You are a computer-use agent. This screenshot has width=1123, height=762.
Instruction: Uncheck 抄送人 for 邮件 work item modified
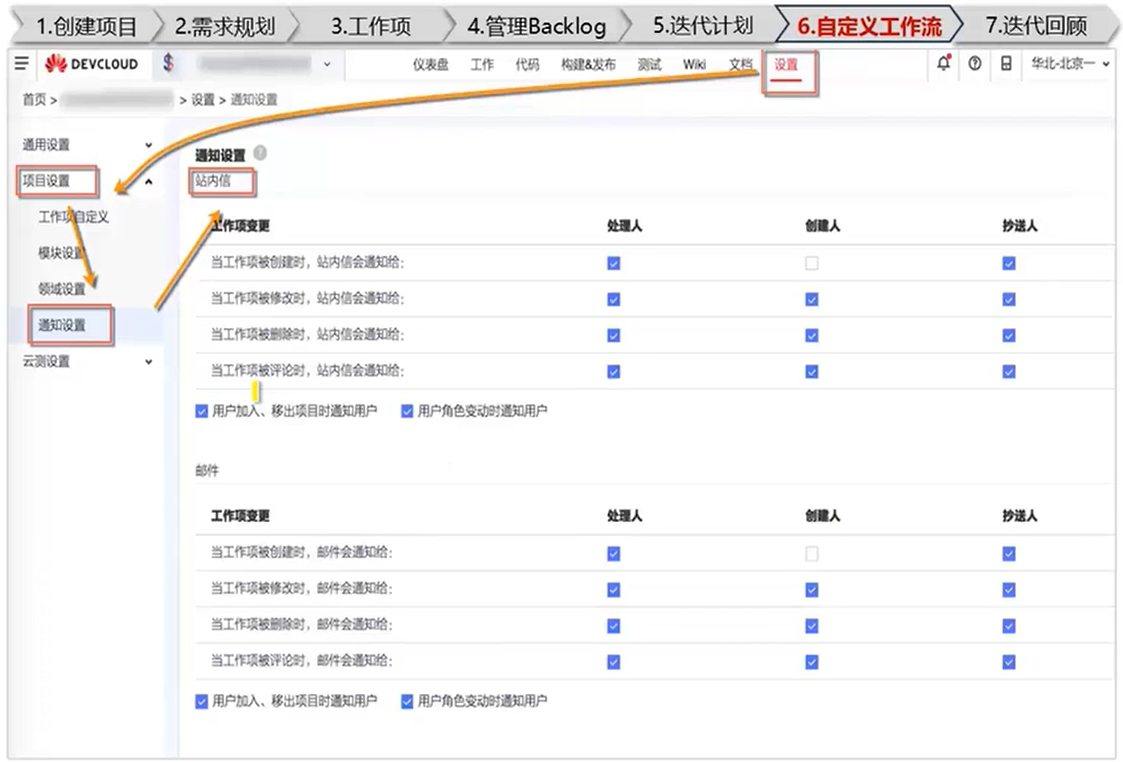1009,589
